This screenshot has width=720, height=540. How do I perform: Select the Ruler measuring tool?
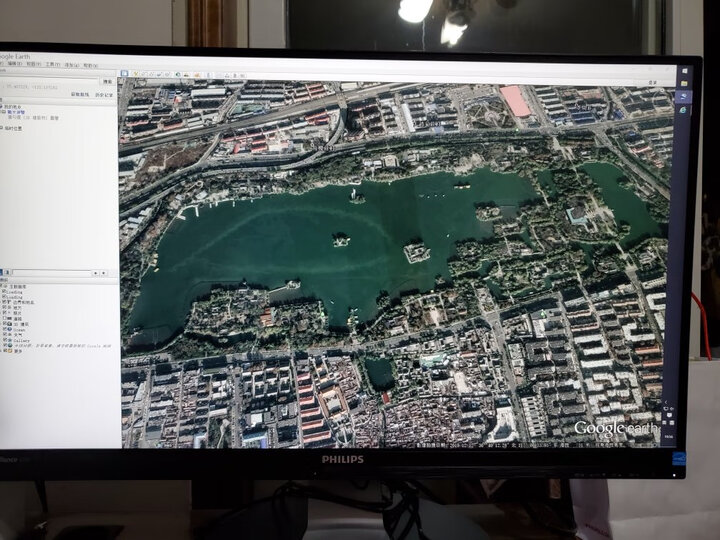point(208,75)
